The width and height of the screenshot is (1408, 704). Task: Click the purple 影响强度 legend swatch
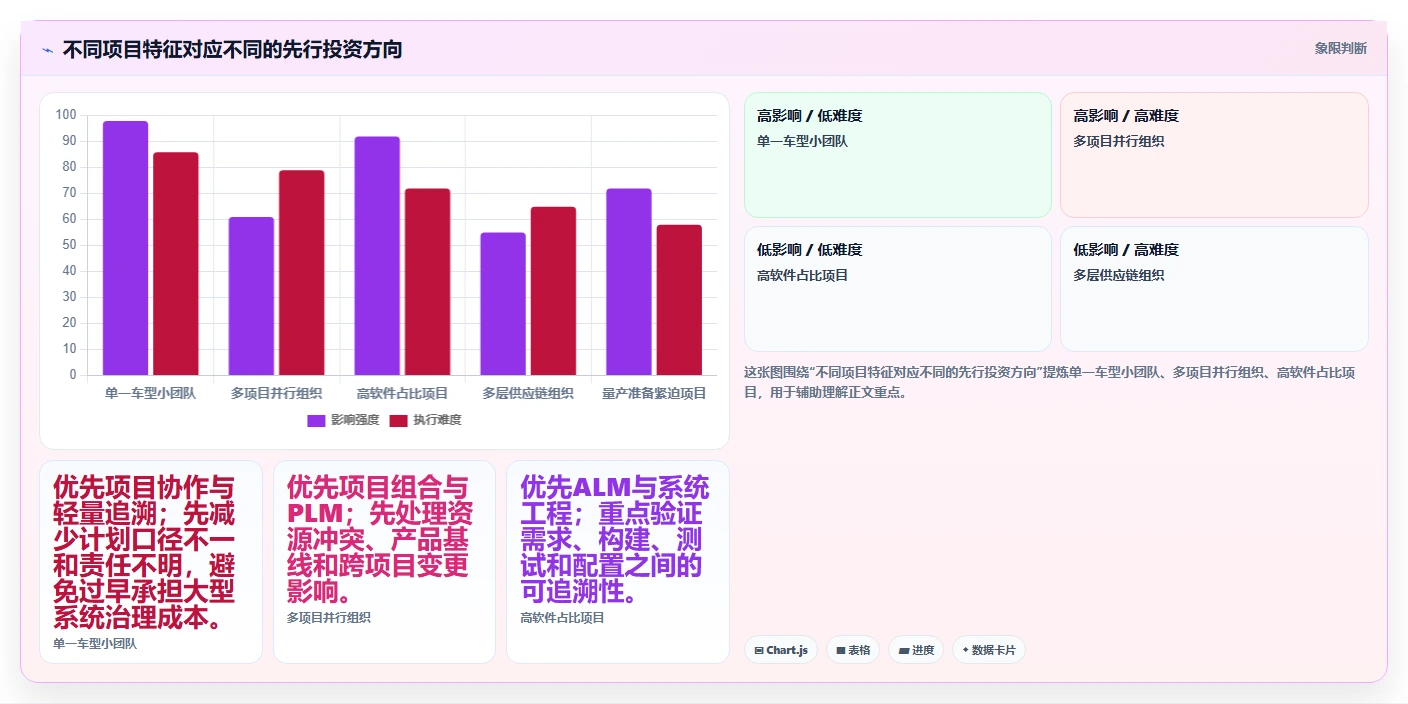316,420
